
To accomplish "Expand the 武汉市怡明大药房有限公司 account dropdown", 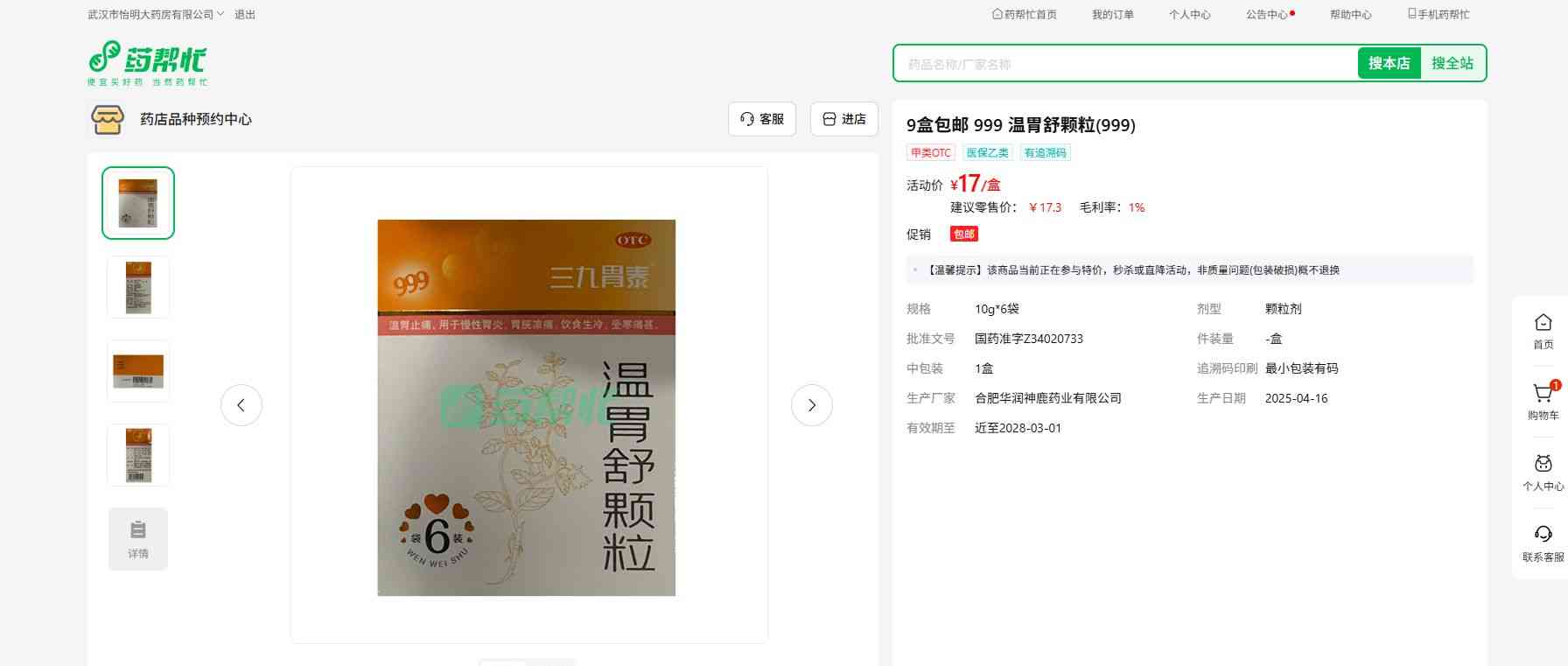I will (156, 15).
